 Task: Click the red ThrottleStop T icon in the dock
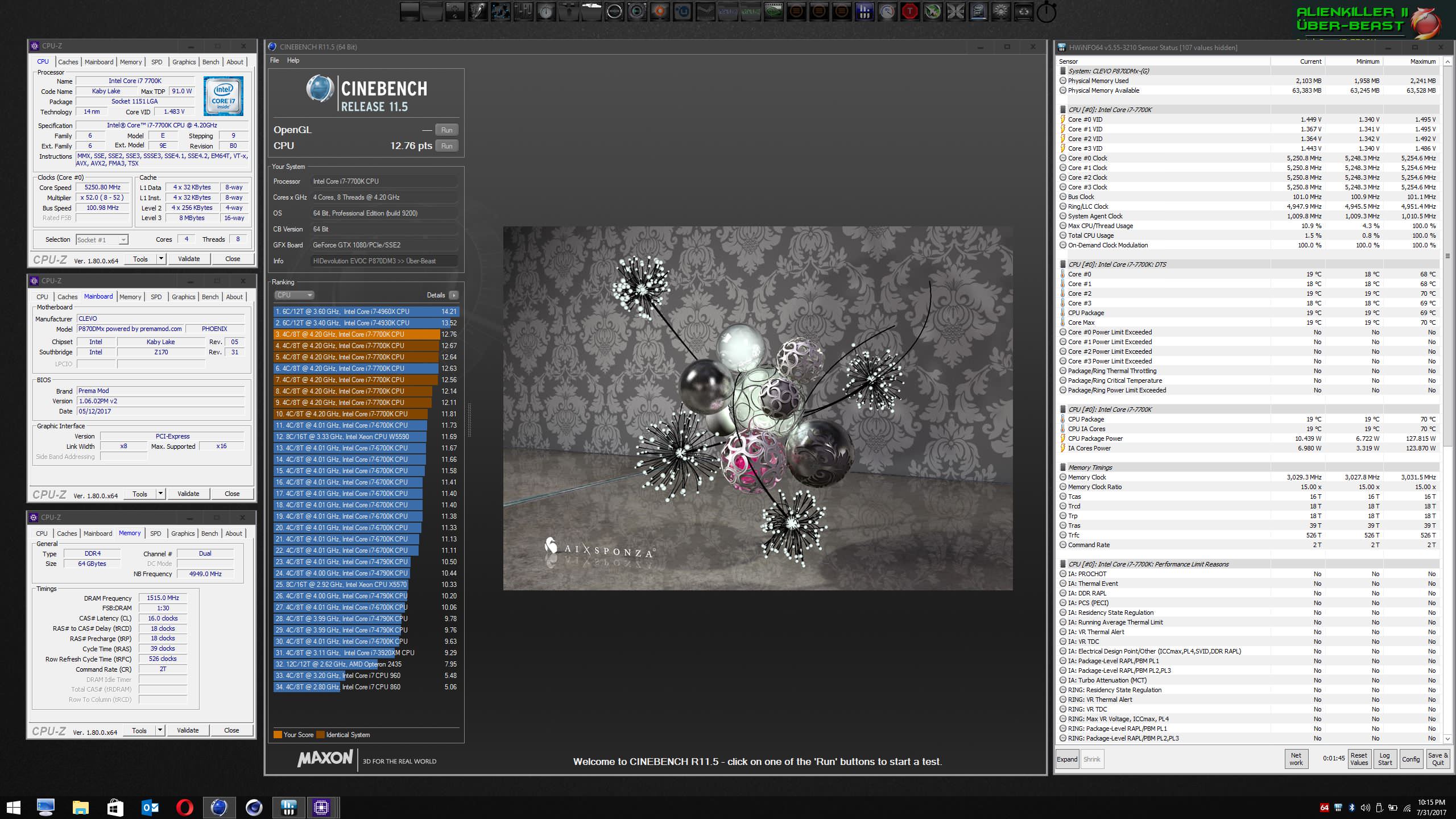910,12
